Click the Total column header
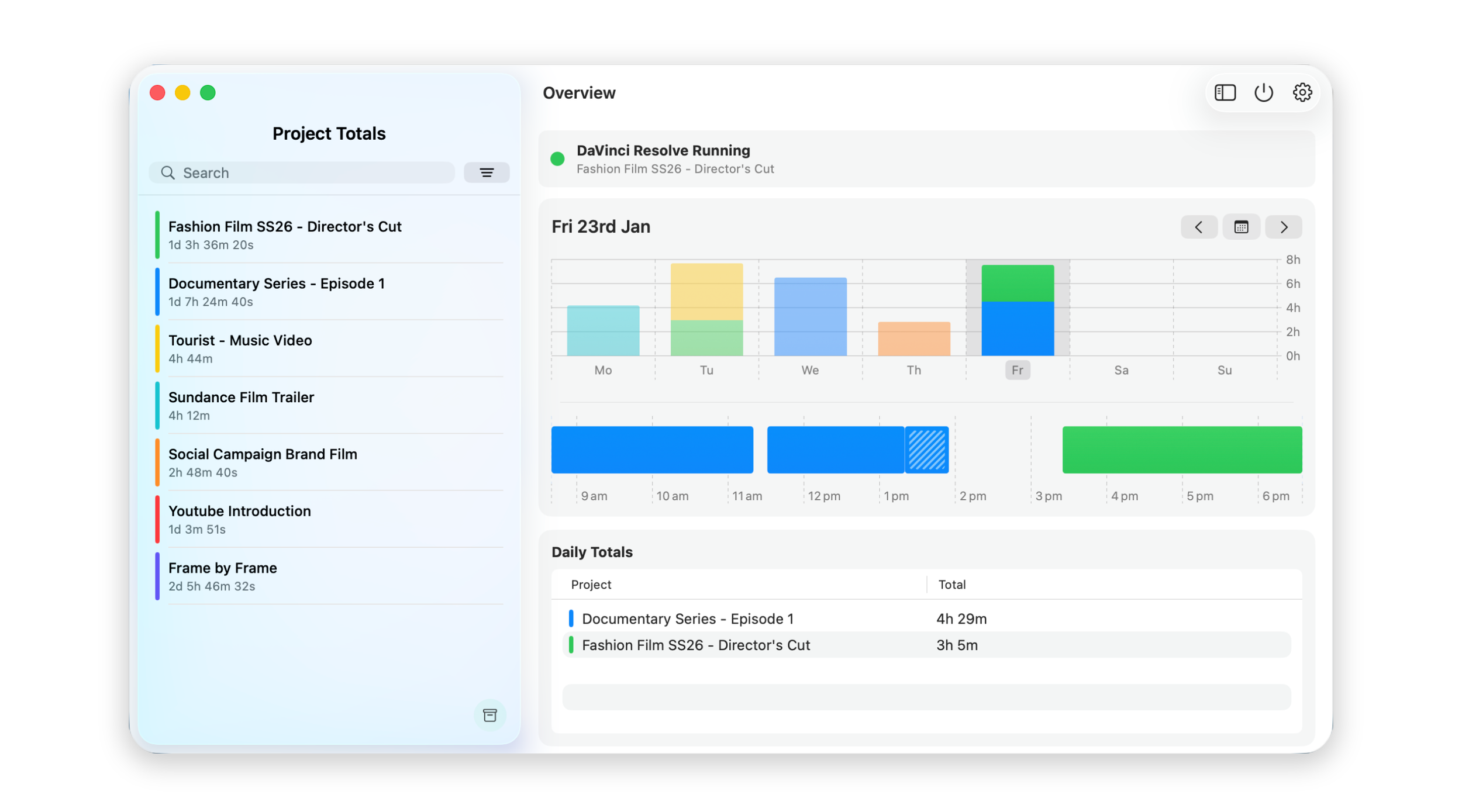The image size is (1462, 812). [x=951, y=585]
